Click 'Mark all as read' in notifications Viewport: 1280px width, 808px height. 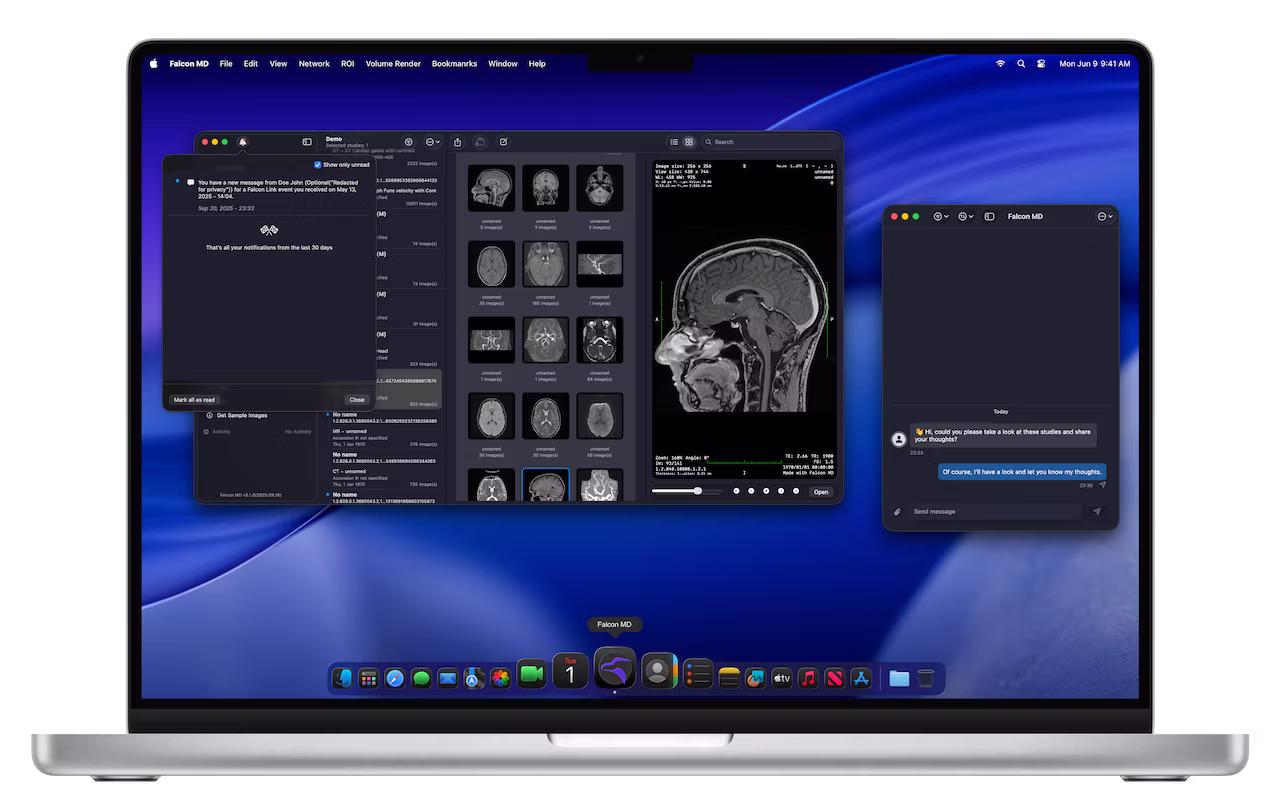tap(195, 399)
